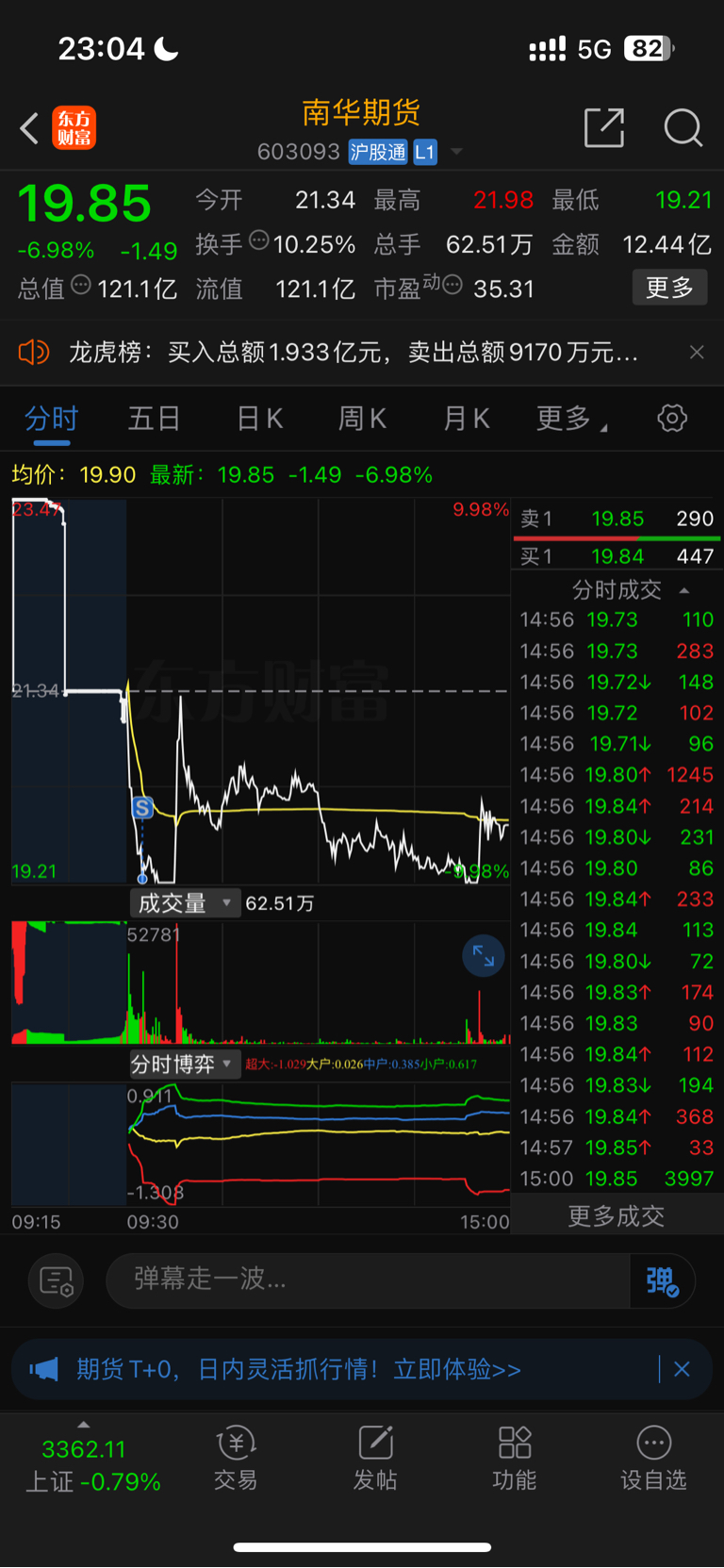Dismiss the 龙虎榜 notice banner
The width and height of the screenshot is (724, 1568).
point(697,353)
